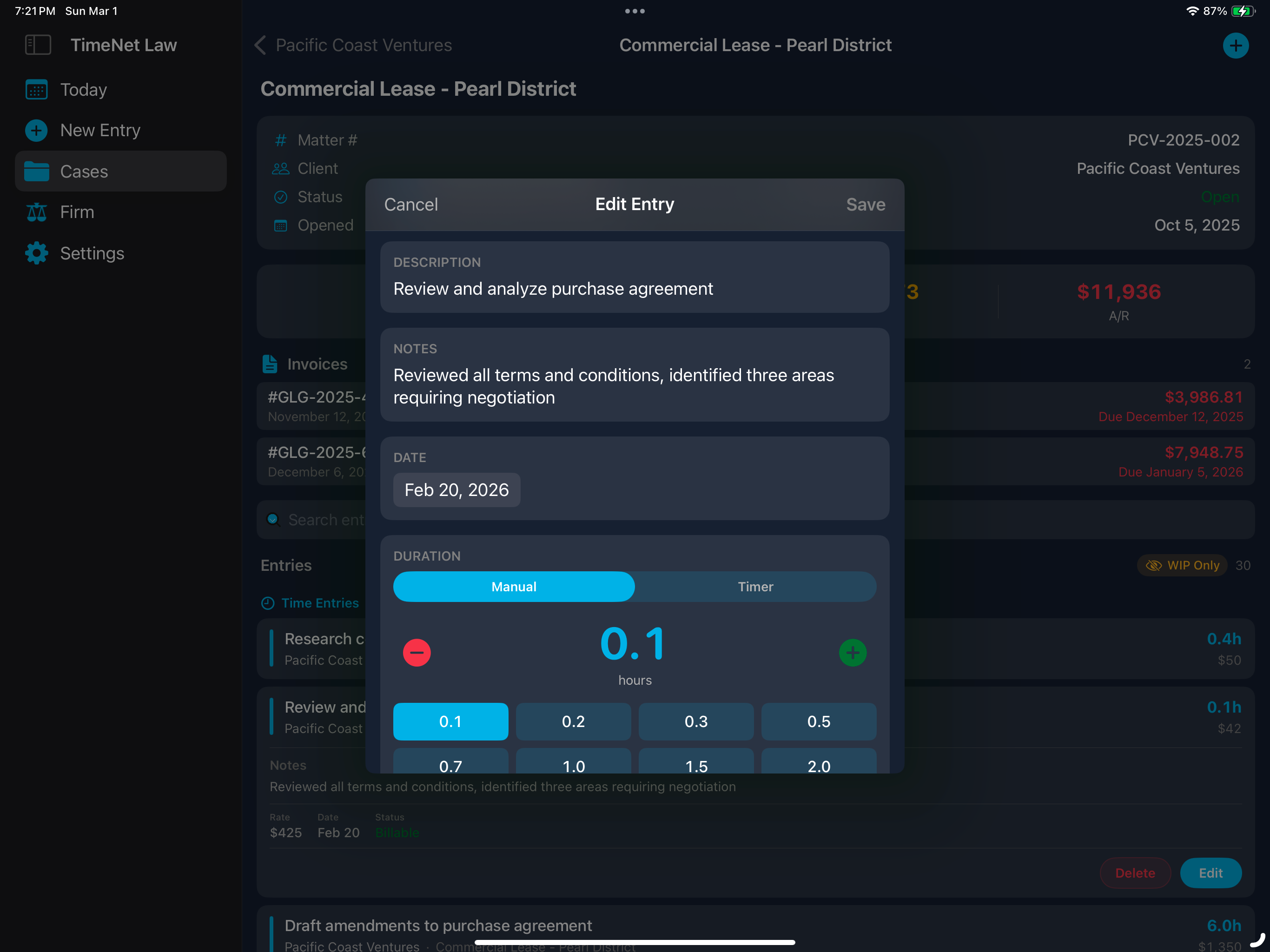Select the 0.5 hours preset
1270x952 pixels.
pyautogui.click(x=819, y=722)
